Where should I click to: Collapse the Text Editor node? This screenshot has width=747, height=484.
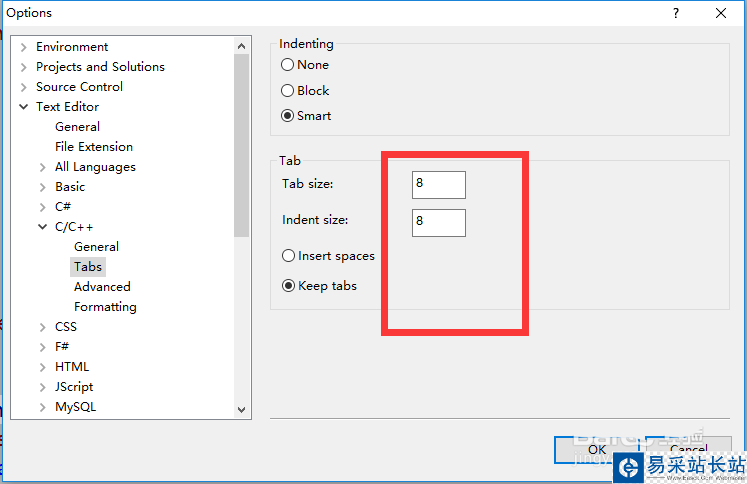coord(23,107)
